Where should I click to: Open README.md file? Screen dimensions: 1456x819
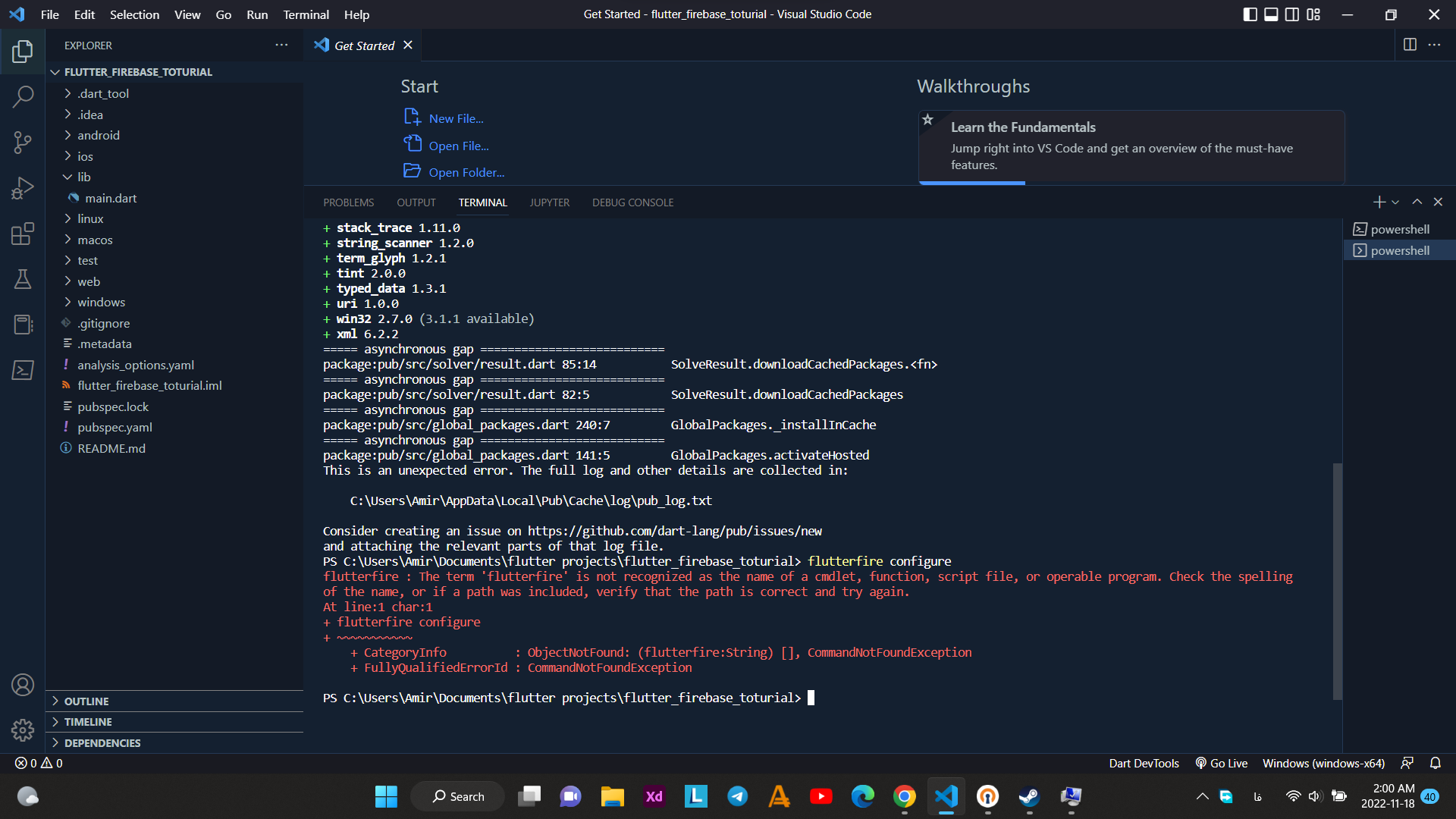pos(174,448)
